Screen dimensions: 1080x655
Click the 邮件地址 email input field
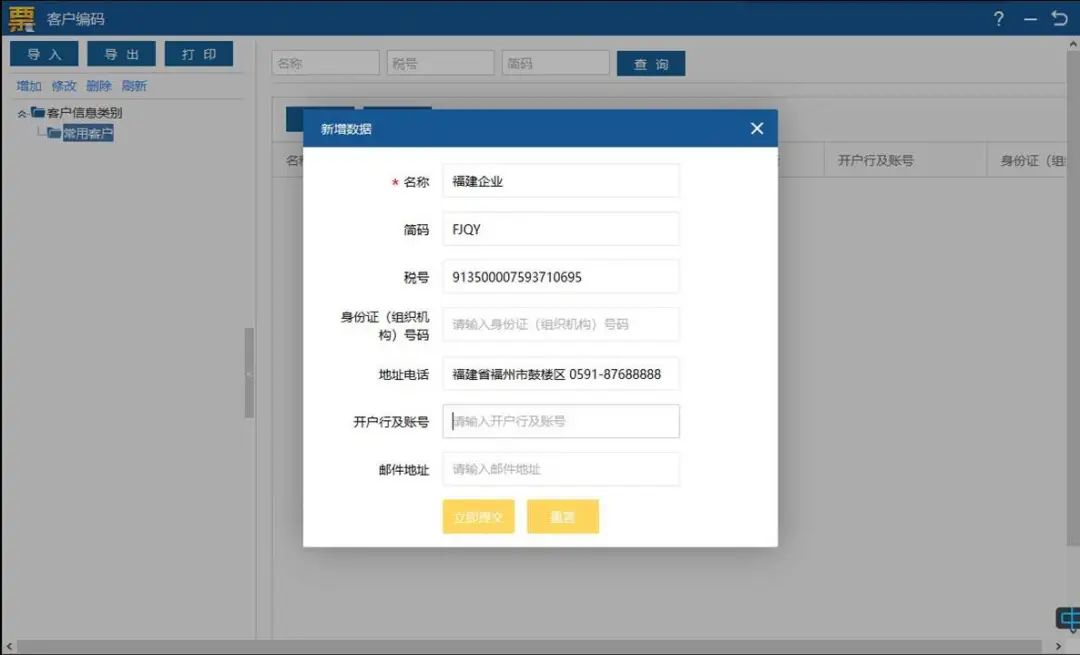point(560,469)
